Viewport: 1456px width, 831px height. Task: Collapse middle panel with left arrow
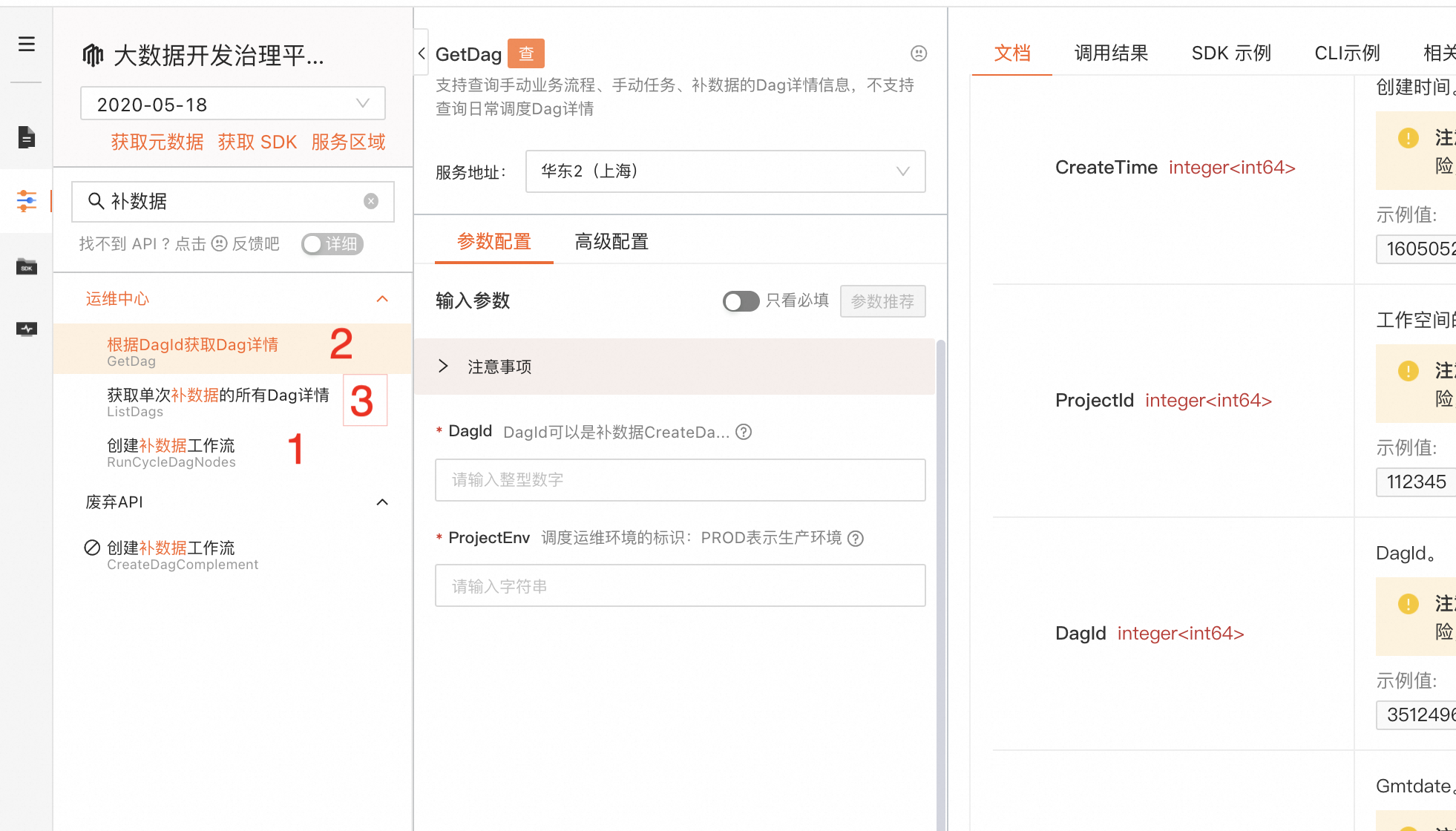(422, 53)
